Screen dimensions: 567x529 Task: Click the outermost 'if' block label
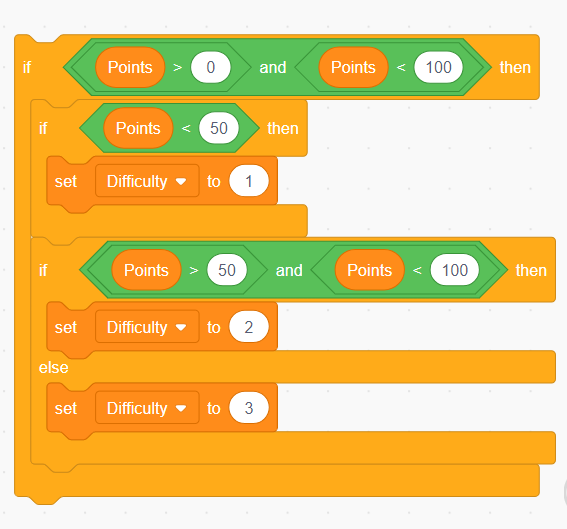click(27, 67)
